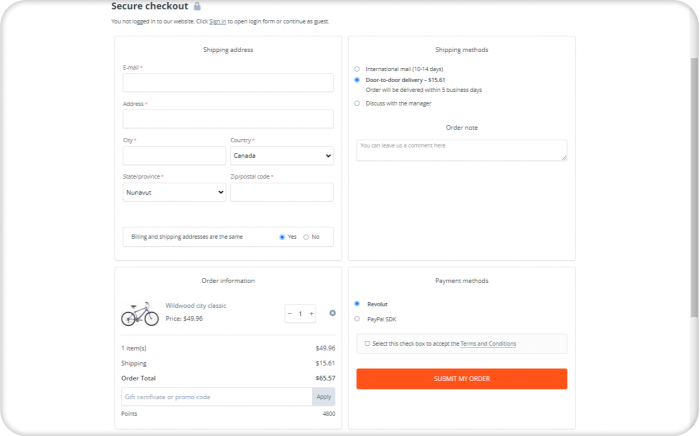The width and height of the screenshot is (700, 436).
Task: Open the Sign in link
Action: click(217, 21)
